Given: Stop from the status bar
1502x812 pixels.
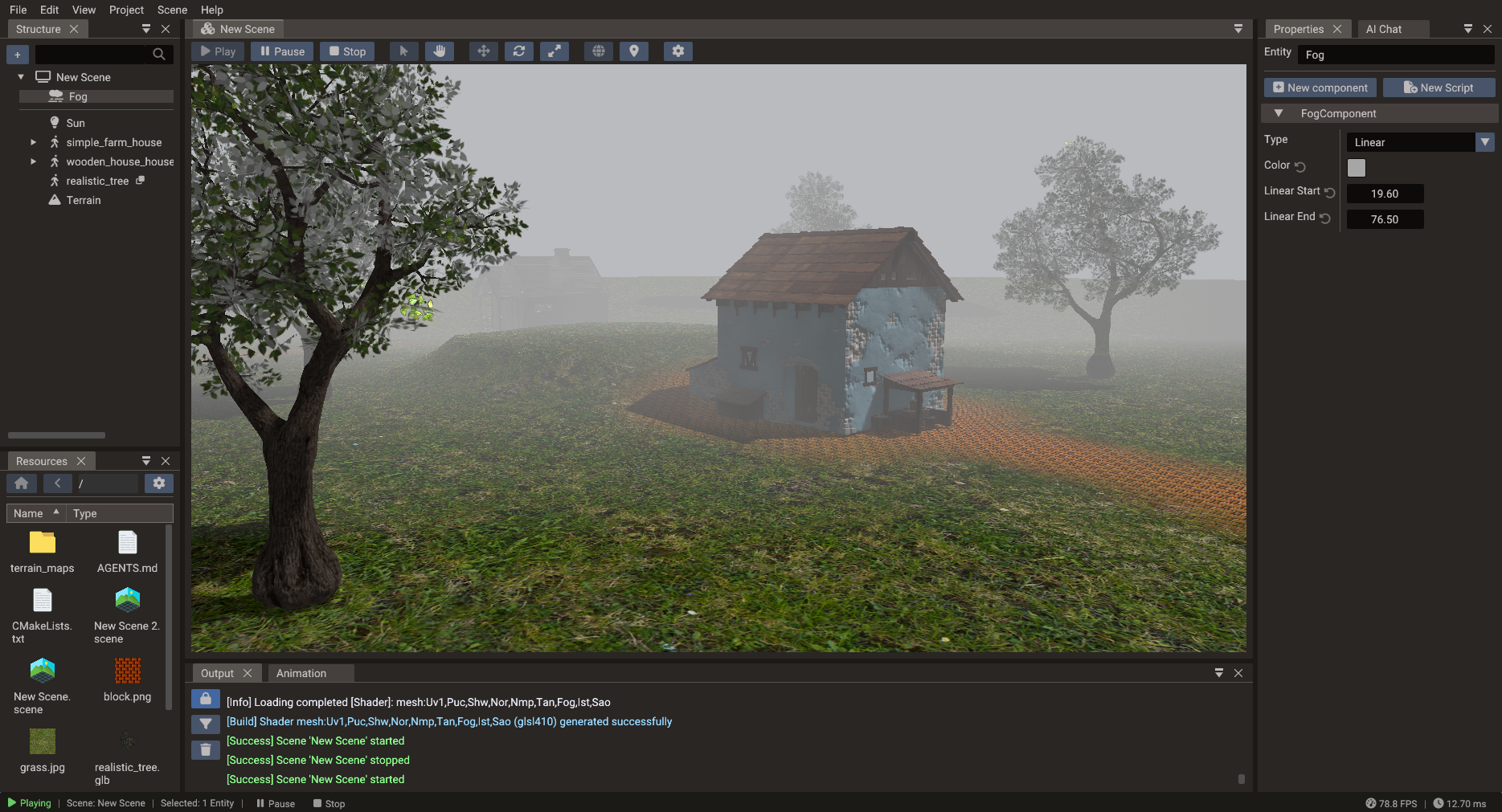Looking at the screenshot, I should tap(329, 803).
